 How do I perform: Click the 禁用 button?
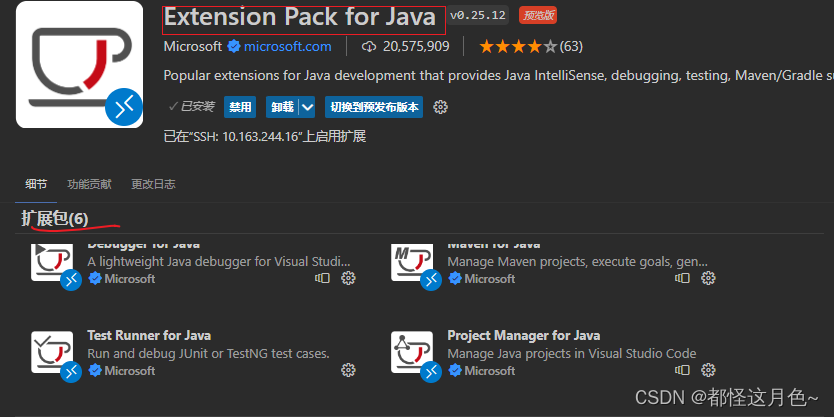click(240, 107)
